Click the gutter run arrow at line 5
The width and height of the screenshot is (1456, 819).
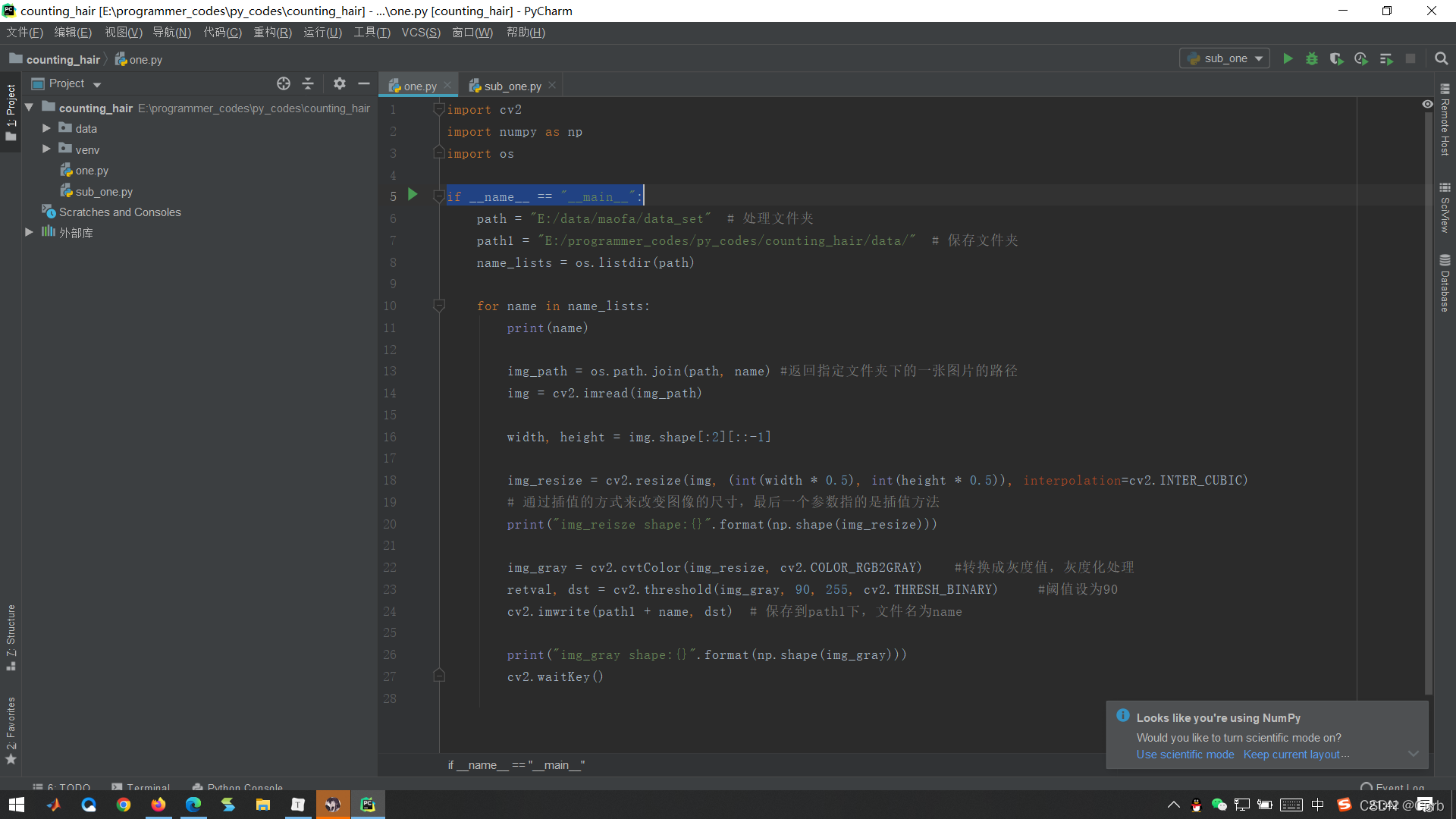(413, 195)
